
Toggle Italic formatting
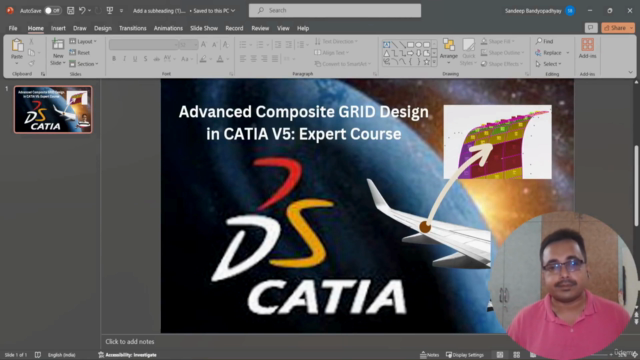pyautogui.click(x=124, y=59)
